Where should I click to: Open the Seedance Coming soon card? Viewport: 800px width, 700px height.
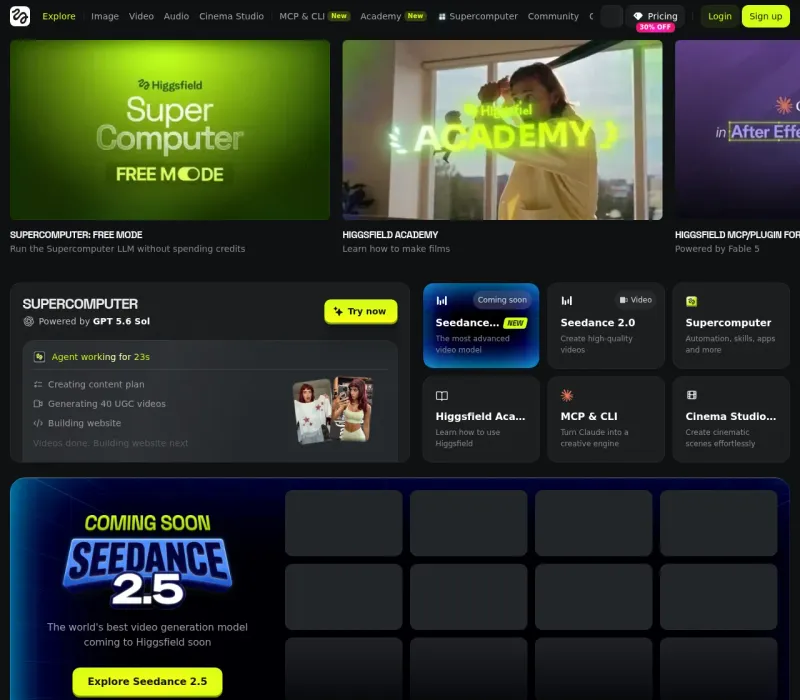pyautogui.click(x=481, y=326)
